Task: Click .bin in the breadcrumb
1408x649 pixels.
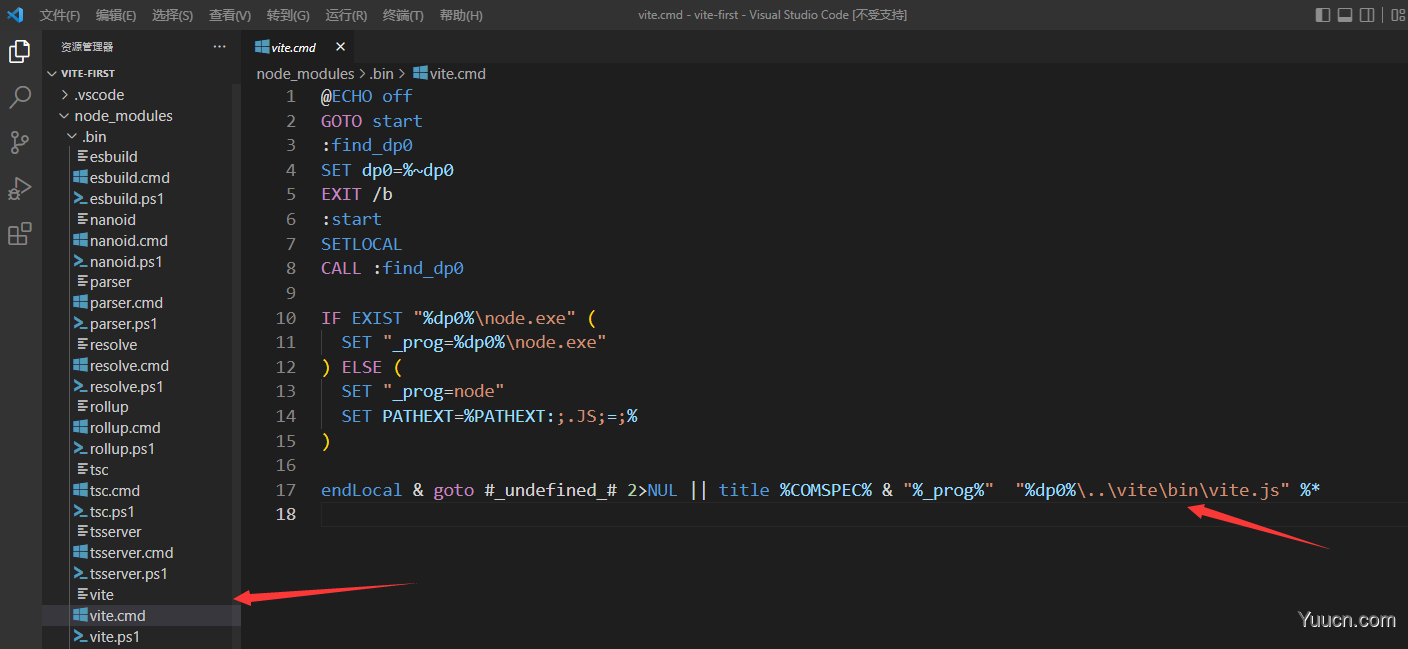Action: coord(381,73)
